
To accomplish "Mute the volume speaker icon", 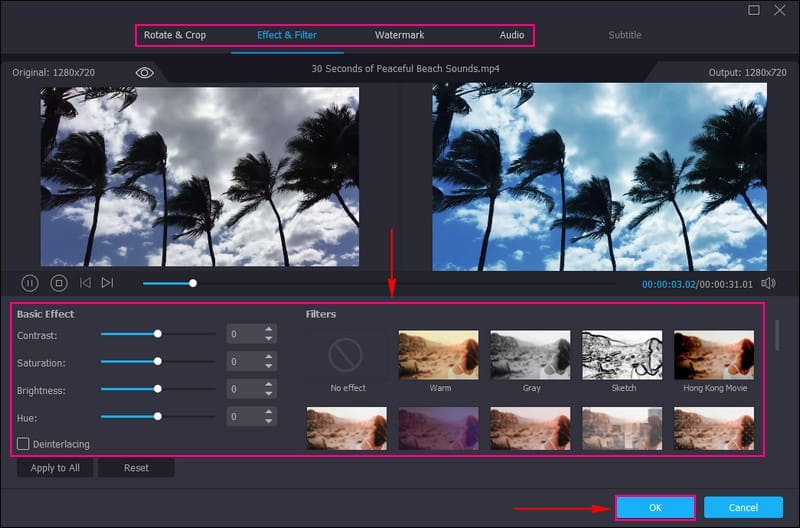I will [x=768, y=284].
